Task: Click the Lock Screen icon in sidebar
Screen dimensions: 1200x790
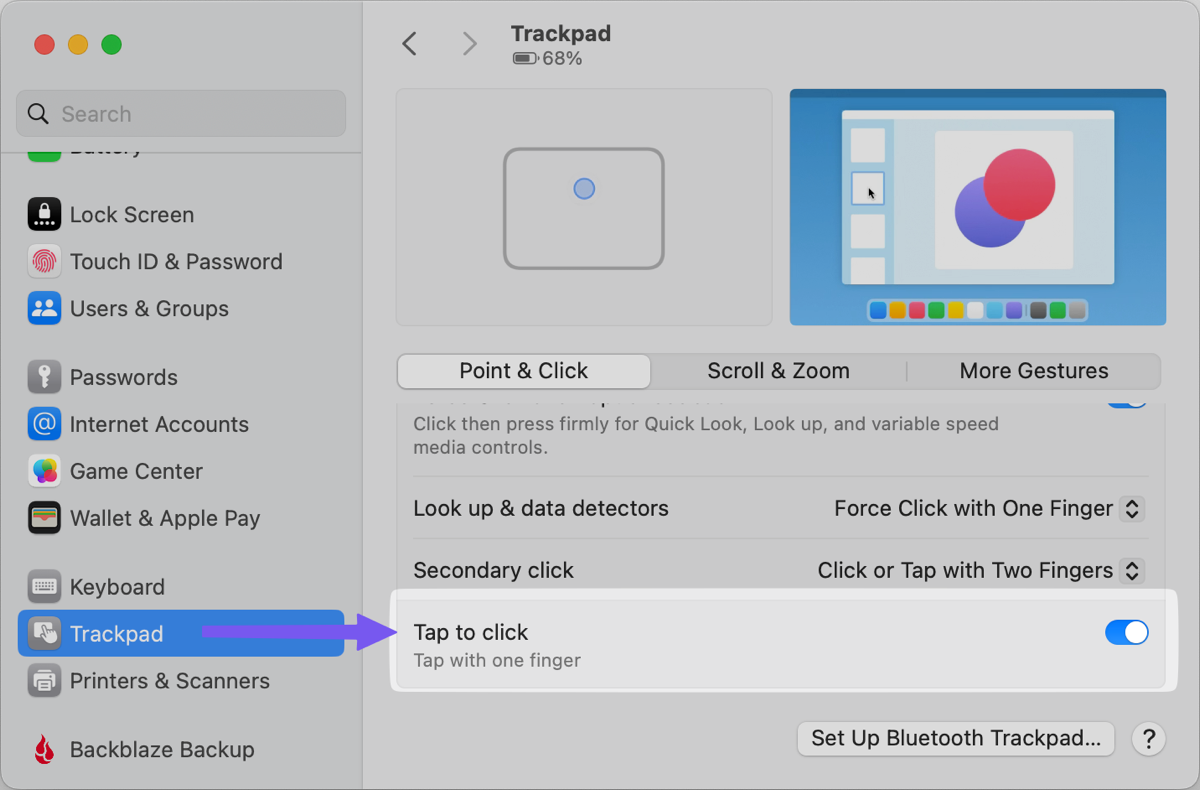Action: click(x=44, y=214)
